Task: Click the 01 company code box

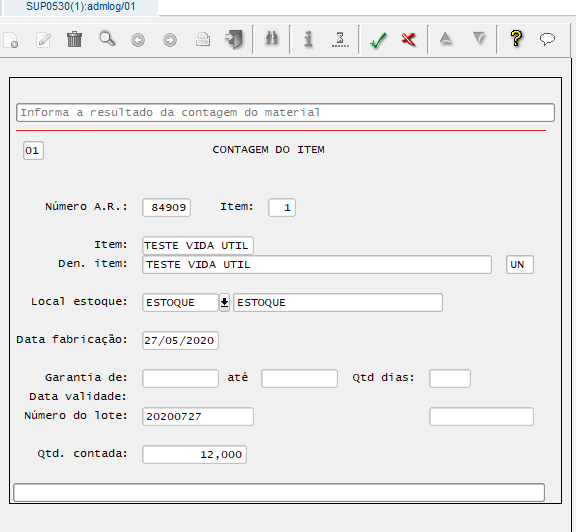Action: 33,150
